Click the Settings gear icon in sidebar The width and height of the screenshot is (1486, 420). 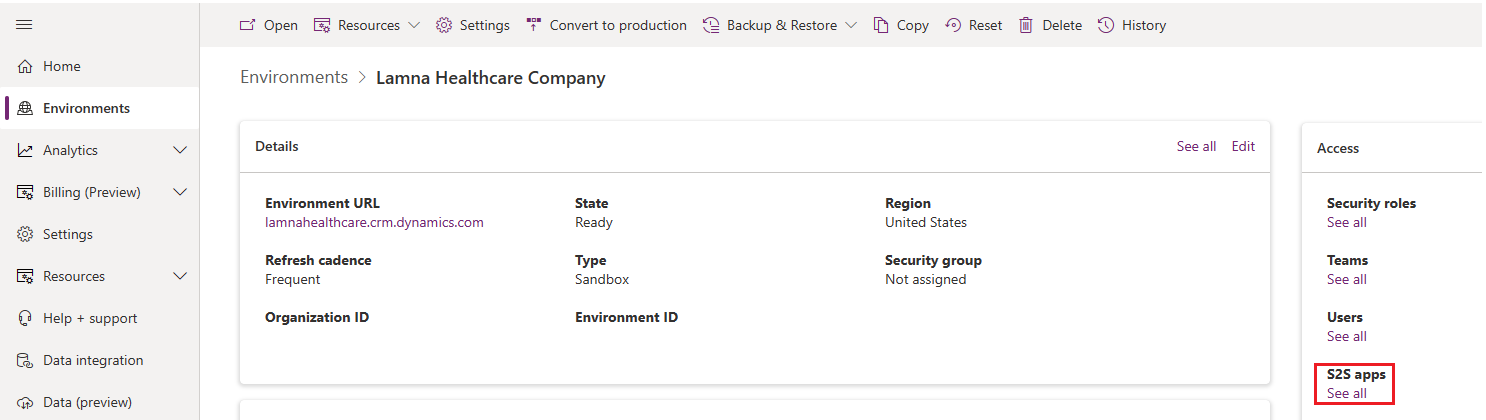click(25, 234)
